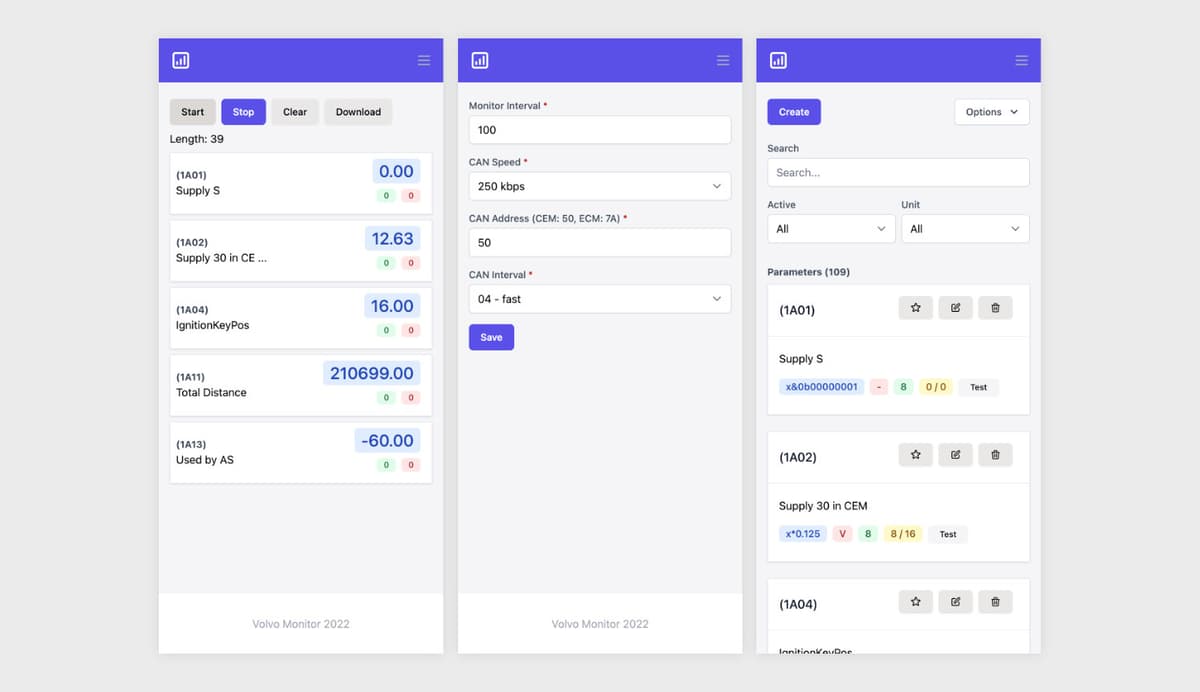Open hamburger menu in the parameters panel
The image size is (1200, 692).
pyautogui.click(x=1021, y=61)
